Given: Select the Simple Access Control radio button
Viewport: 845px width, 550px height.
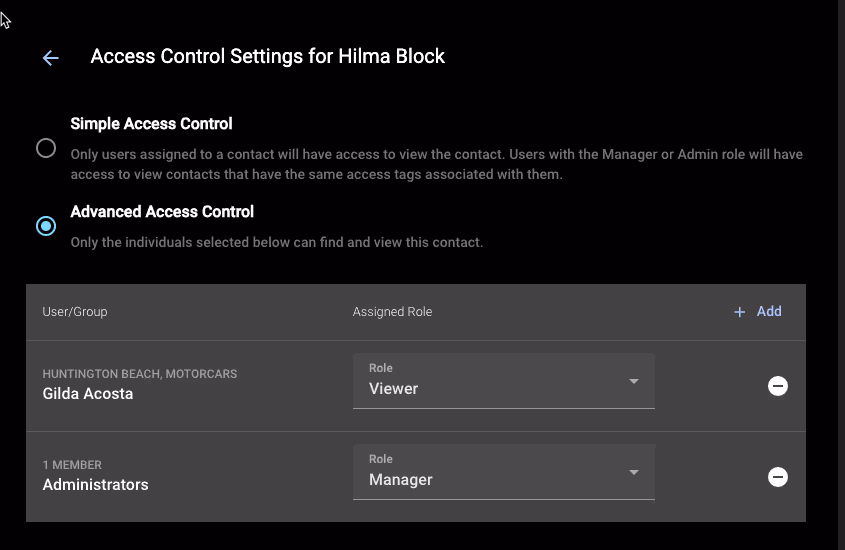Looking at the screenshot, I should click(46, 148).
